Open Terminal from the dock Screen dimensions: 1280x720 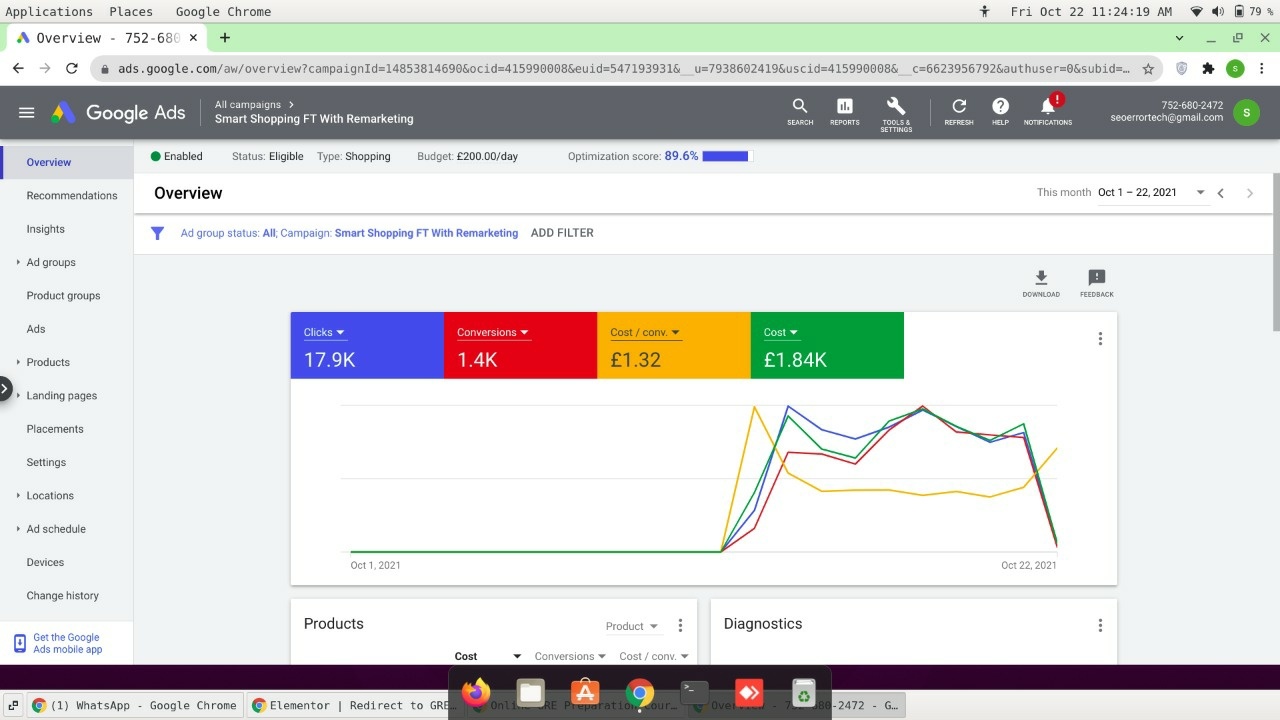coord(694,692)
